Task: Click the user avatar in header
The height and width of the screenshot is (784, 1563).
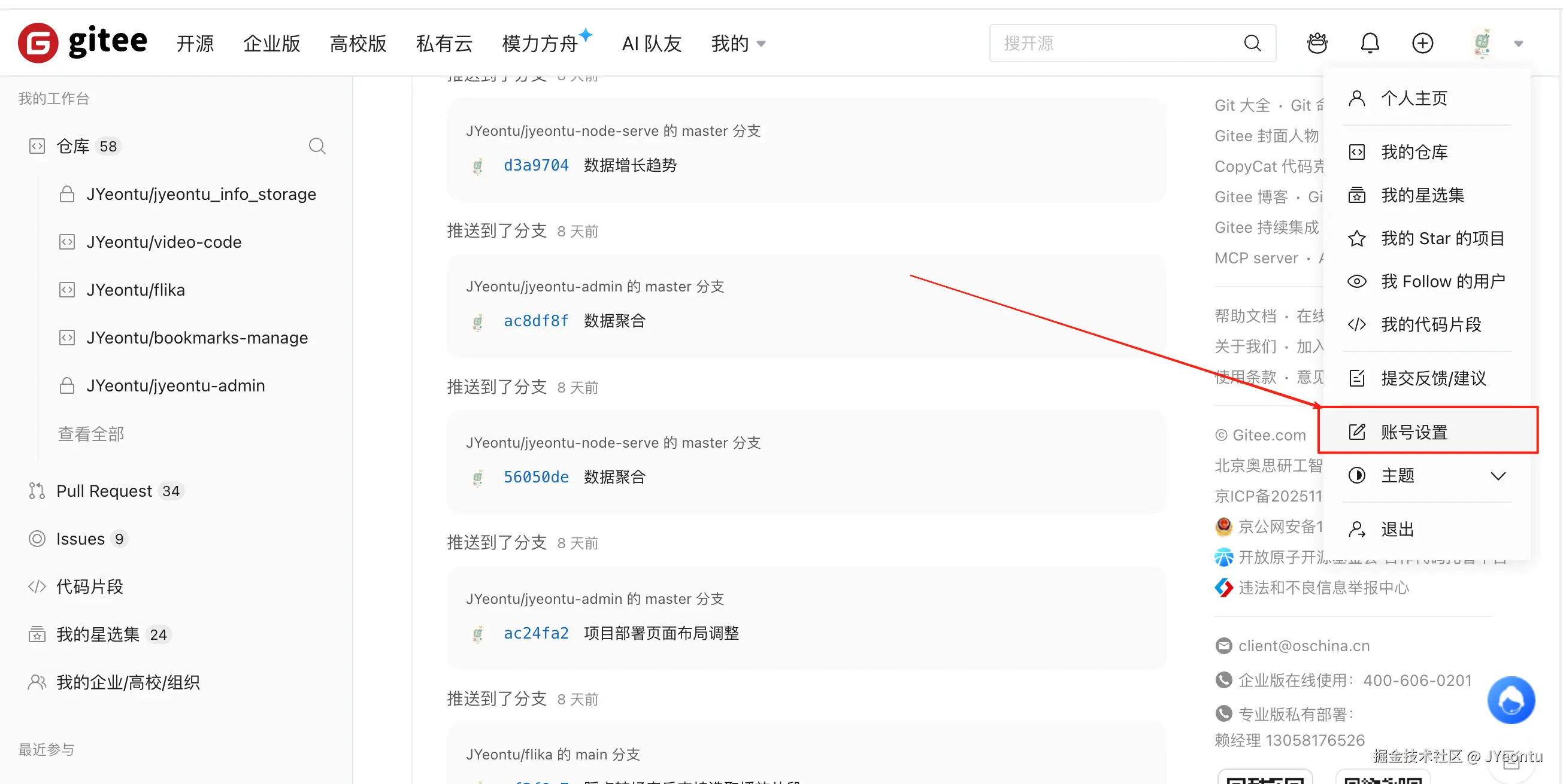Action: coord(1482,43)
